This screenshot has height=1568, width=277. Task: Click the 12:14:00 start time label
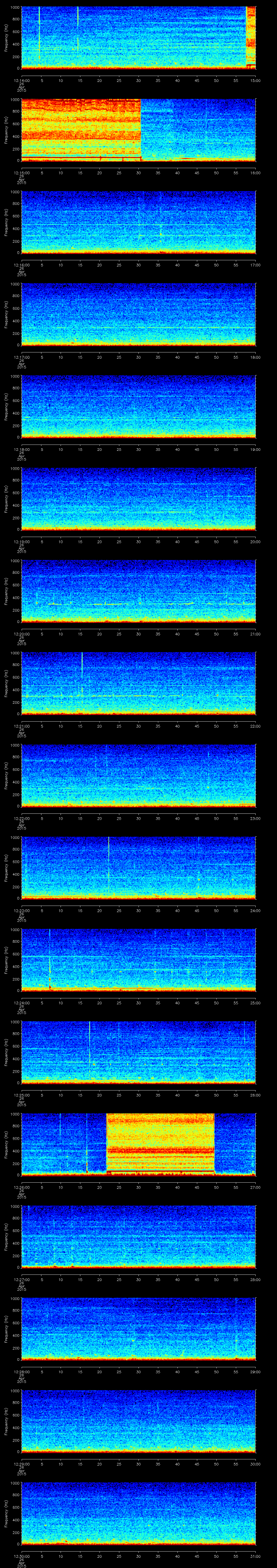21,80
